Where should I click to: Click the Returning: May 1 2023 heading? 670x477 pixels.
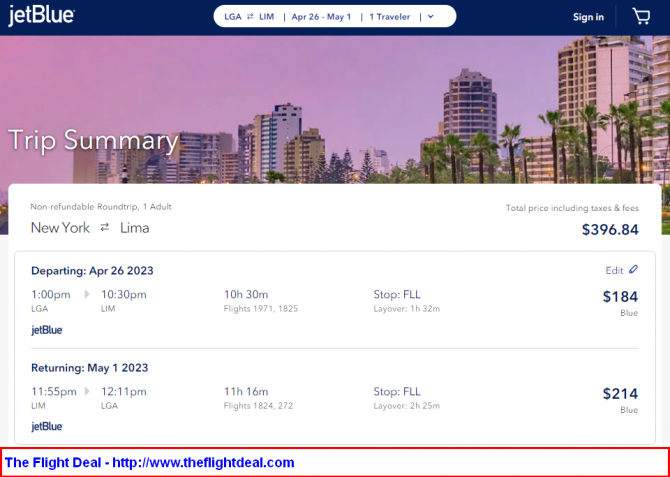90,368
